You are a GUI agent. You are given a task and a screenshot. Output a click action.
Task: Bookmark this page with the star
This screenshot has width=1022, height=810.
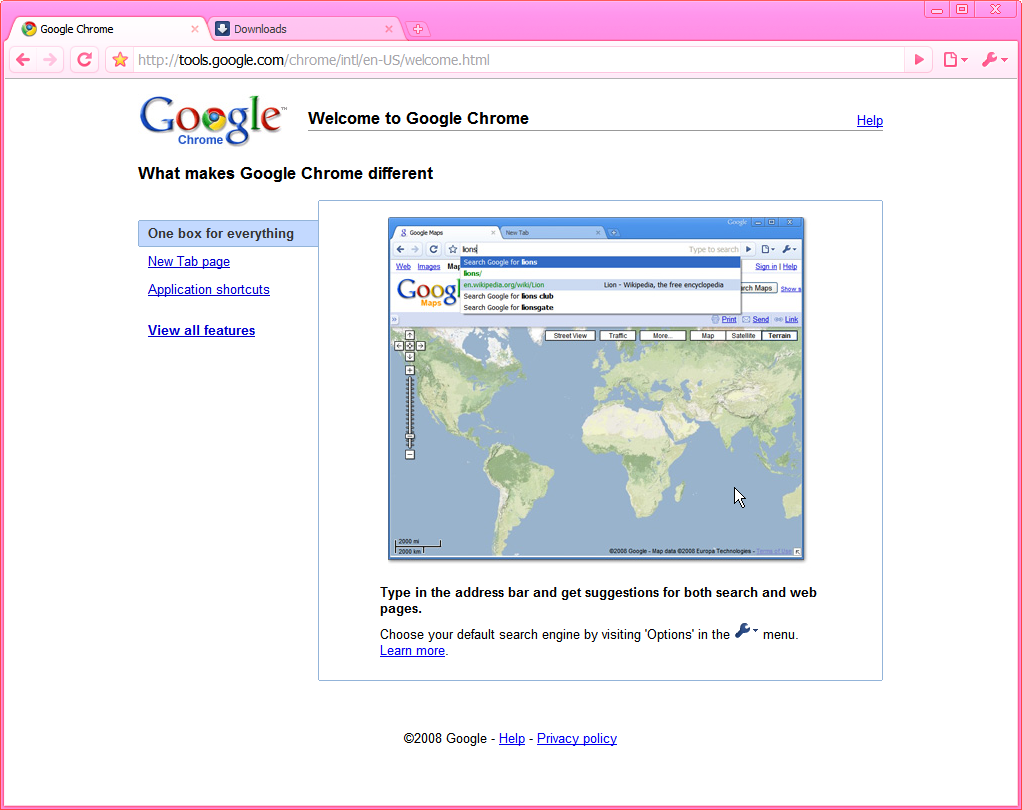pos(120,60)
